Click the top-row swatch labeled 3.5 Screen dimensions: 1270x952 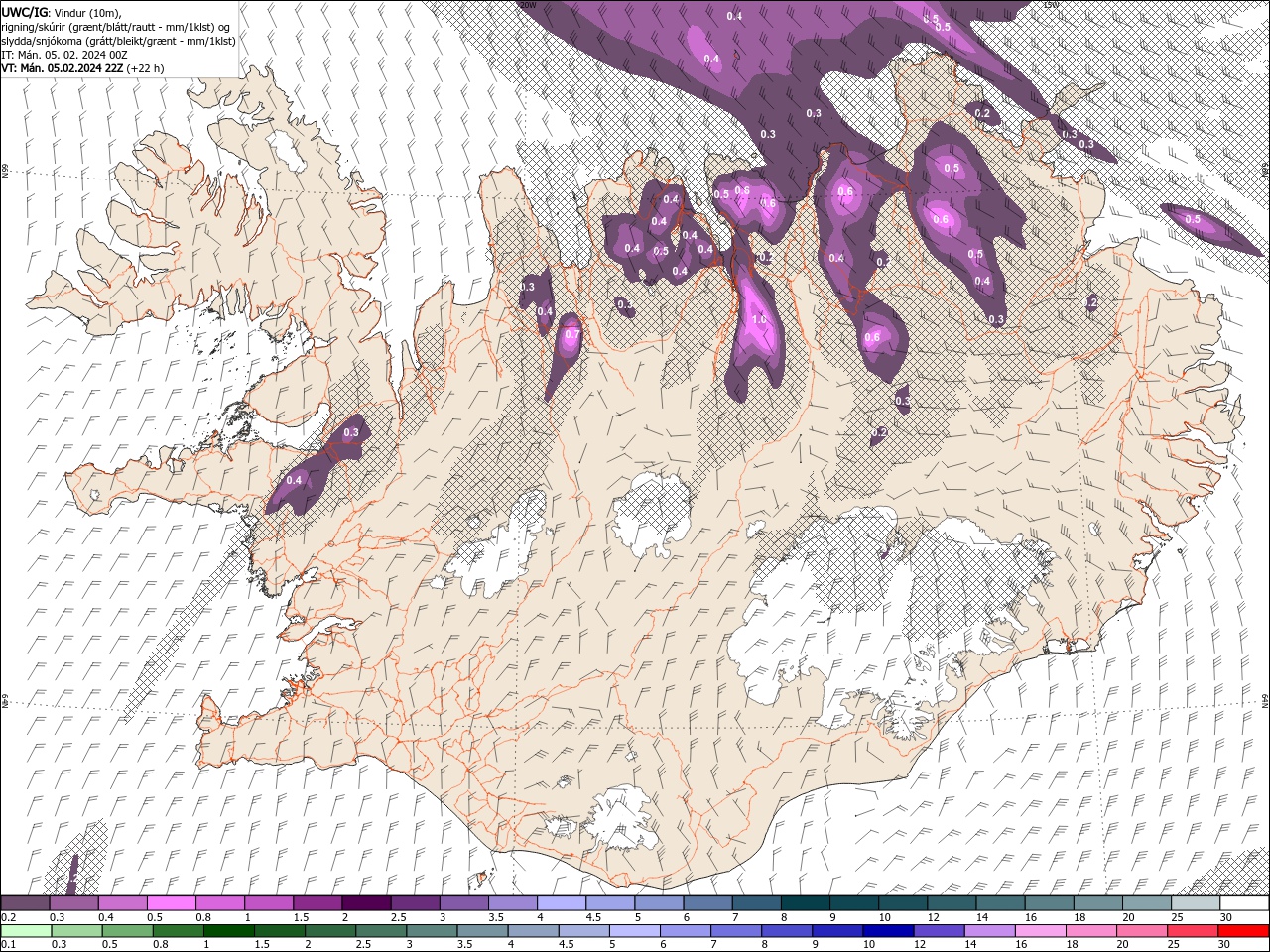pos(512,903)
